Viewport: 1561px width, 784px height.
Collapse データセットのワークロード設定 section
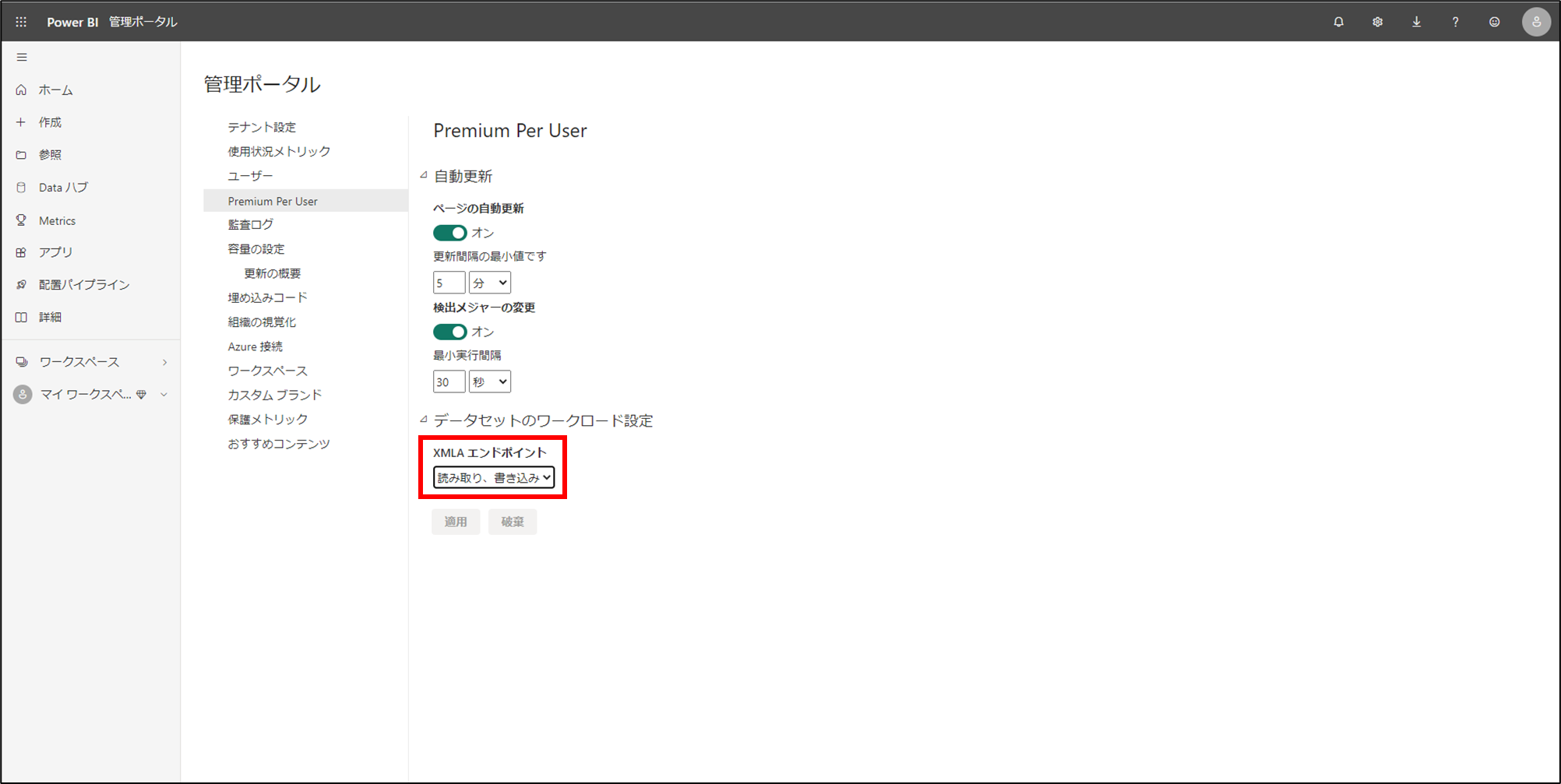click(x=424, y=420)
